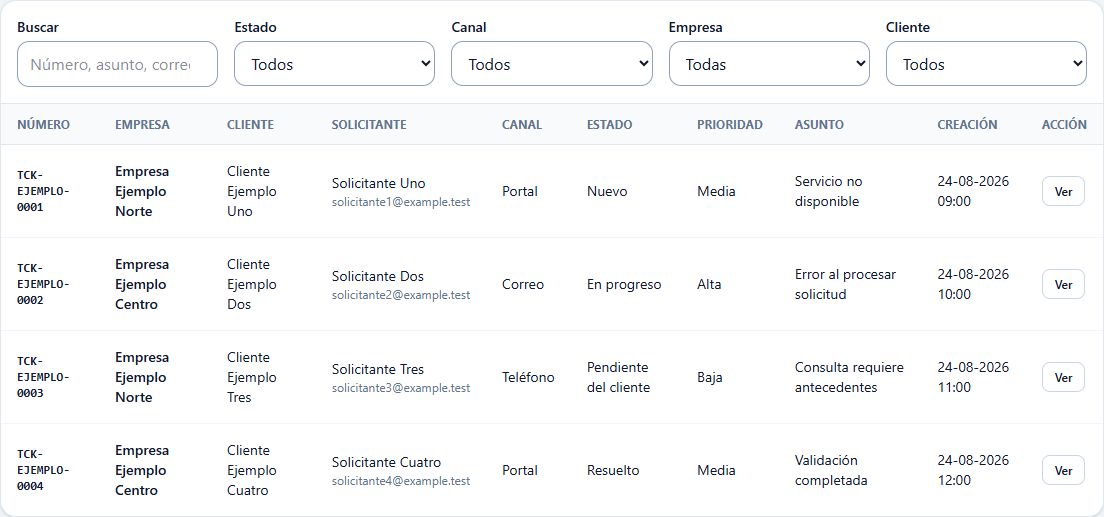1104x517 pixels.
Task: Click the Buscar search input field
Action: tap(117, 64)
